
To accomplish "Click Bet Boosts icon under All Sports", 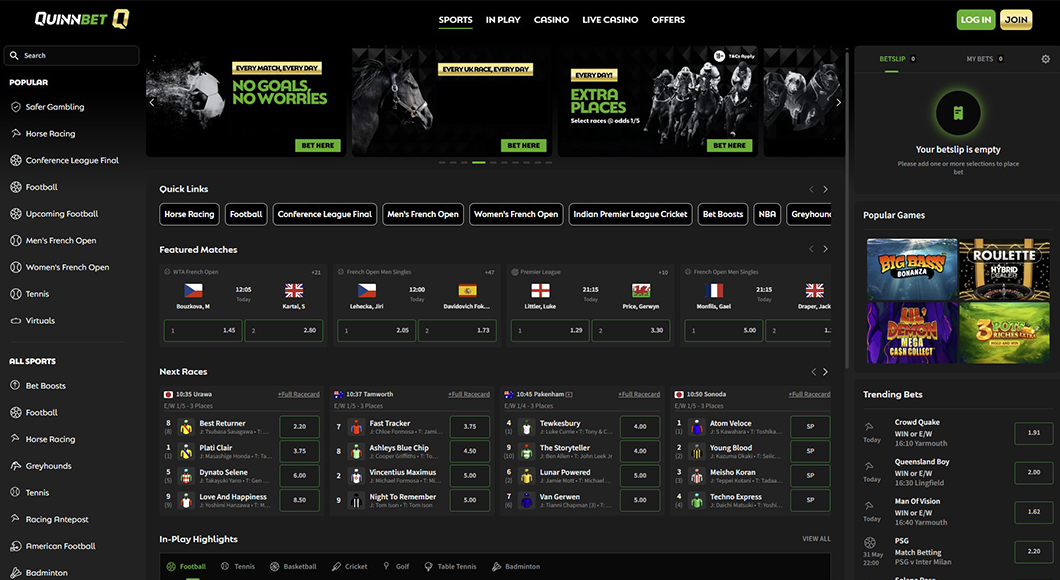I will click(16, 385).
